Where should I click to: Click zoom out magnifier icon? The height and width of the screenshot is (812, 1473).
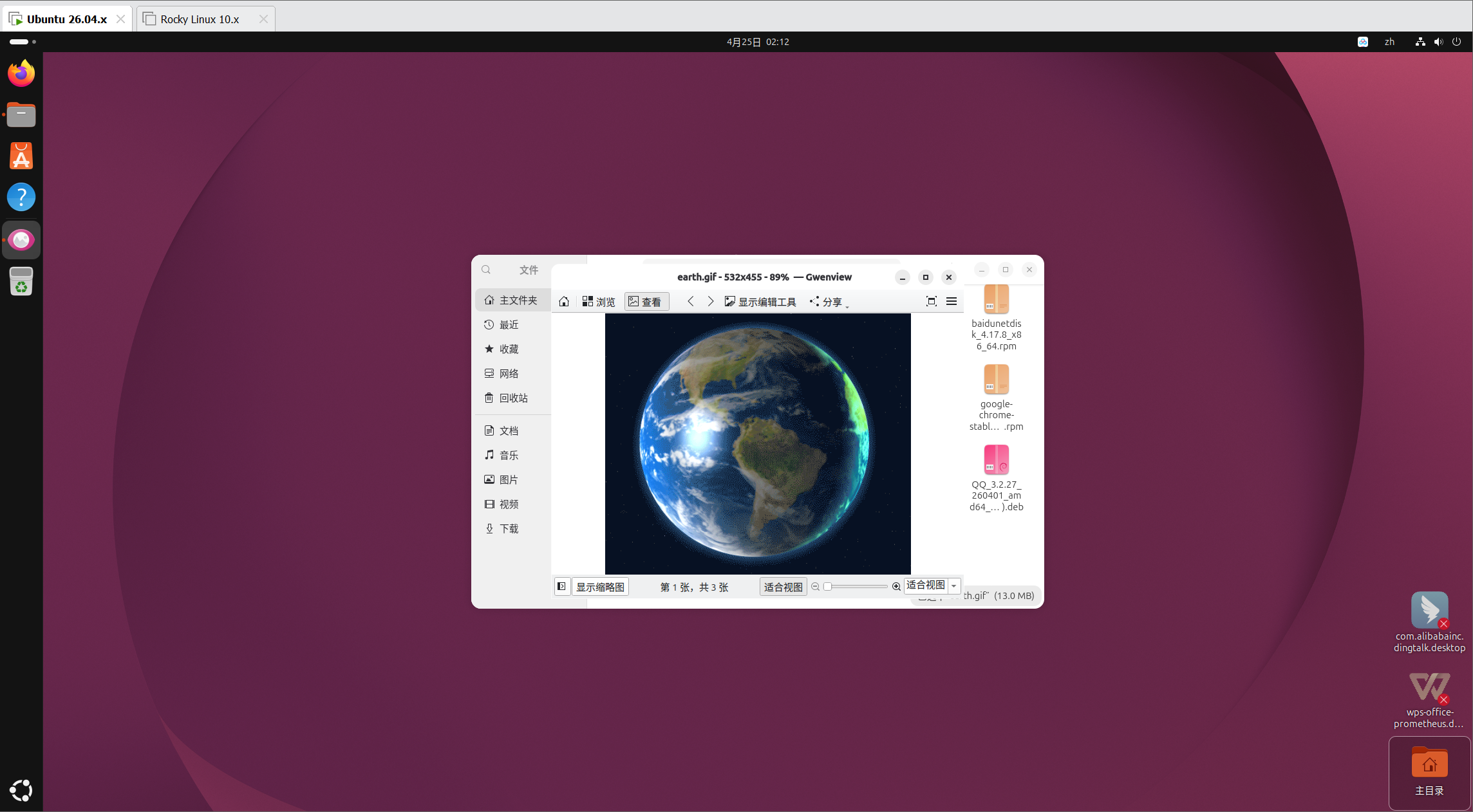[816, 587]
